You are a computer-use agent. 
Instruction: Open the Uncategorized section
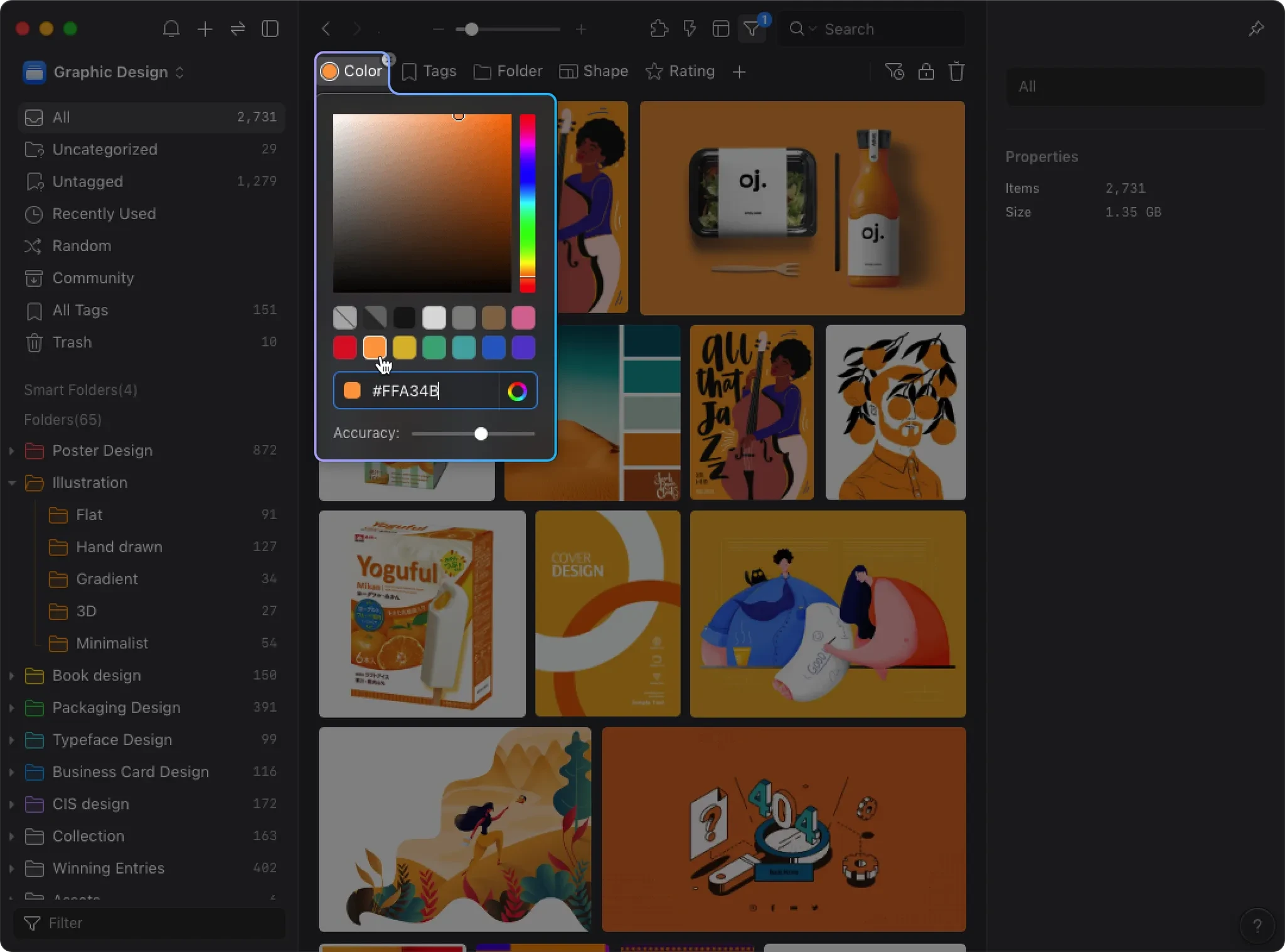coord(151,149)
